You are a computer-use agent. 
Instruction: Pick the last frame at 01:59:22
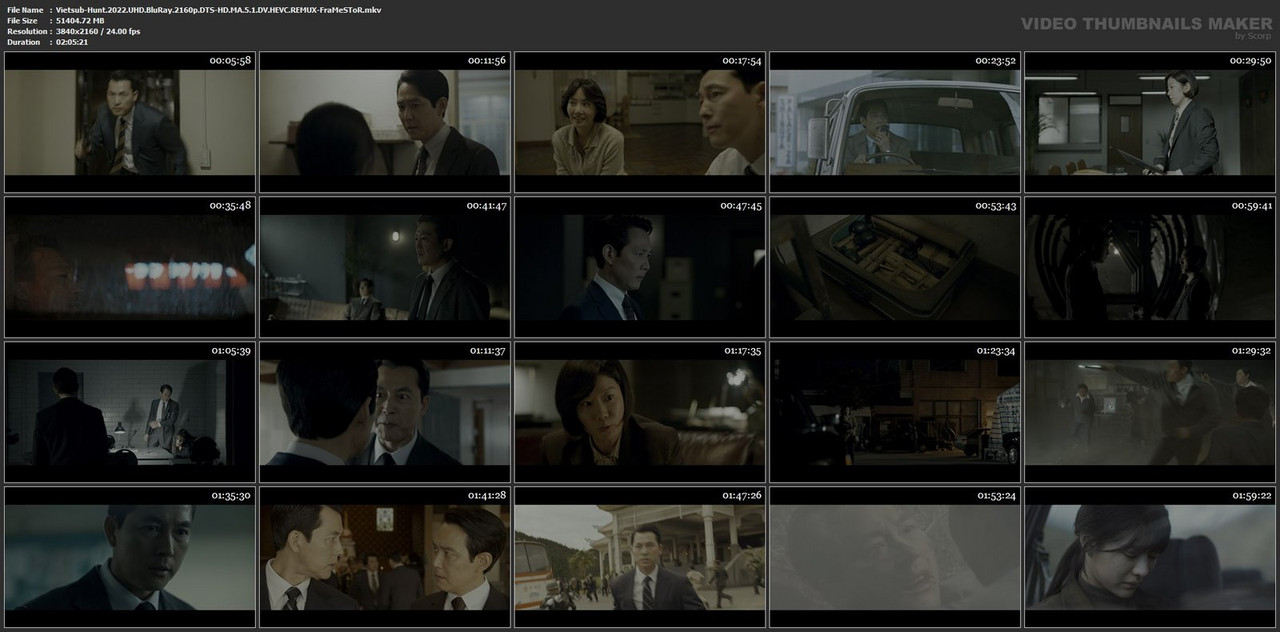1150,557
